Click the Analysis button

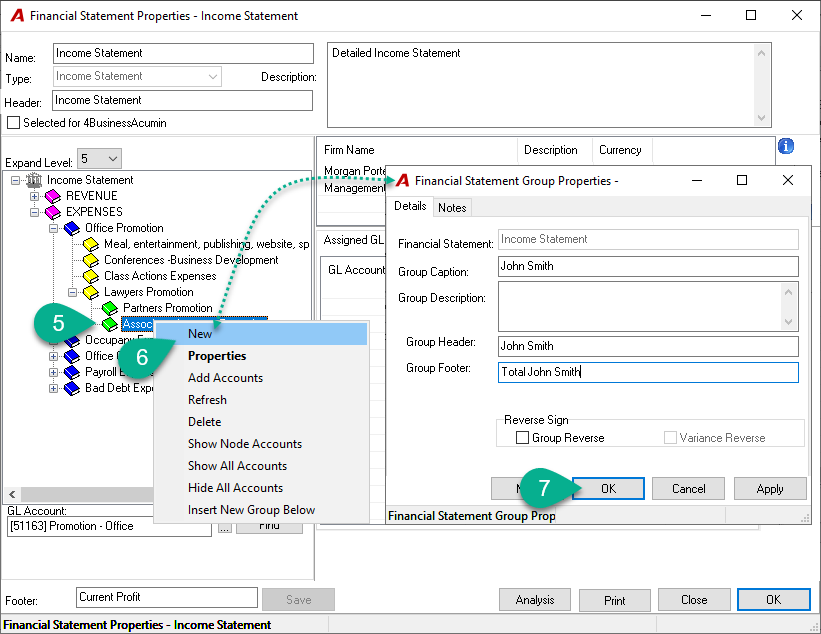click(535, 600)
